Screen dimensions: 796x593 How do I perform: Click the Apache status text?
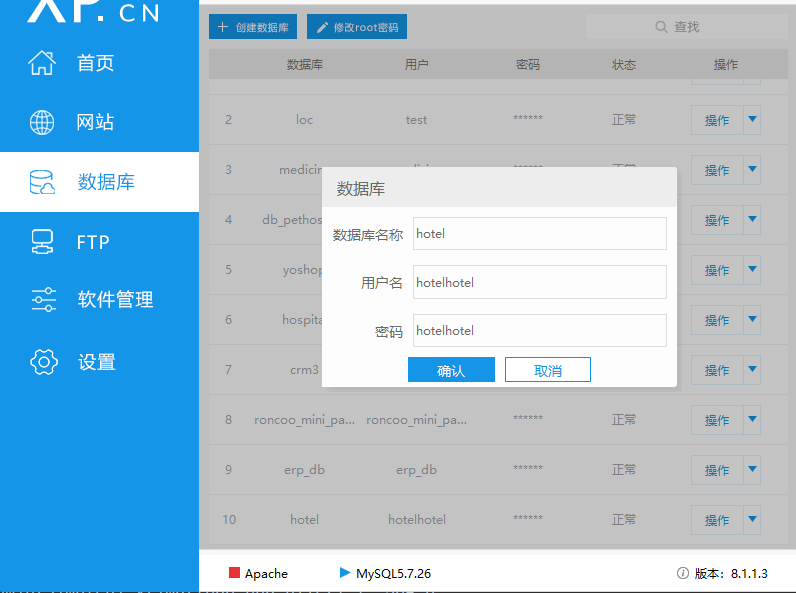tap(266, 574)
